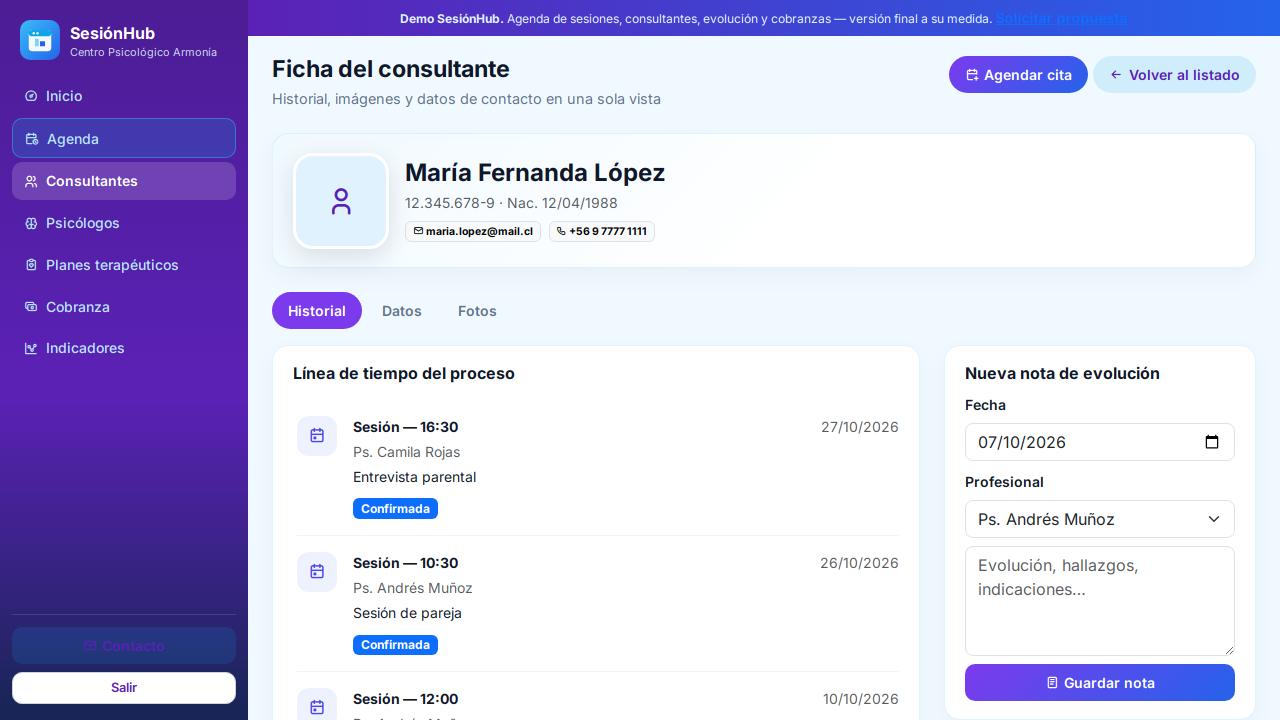Select Consultantes in the sidebar
Screen dimensions: 1280x720
[124, 181]
